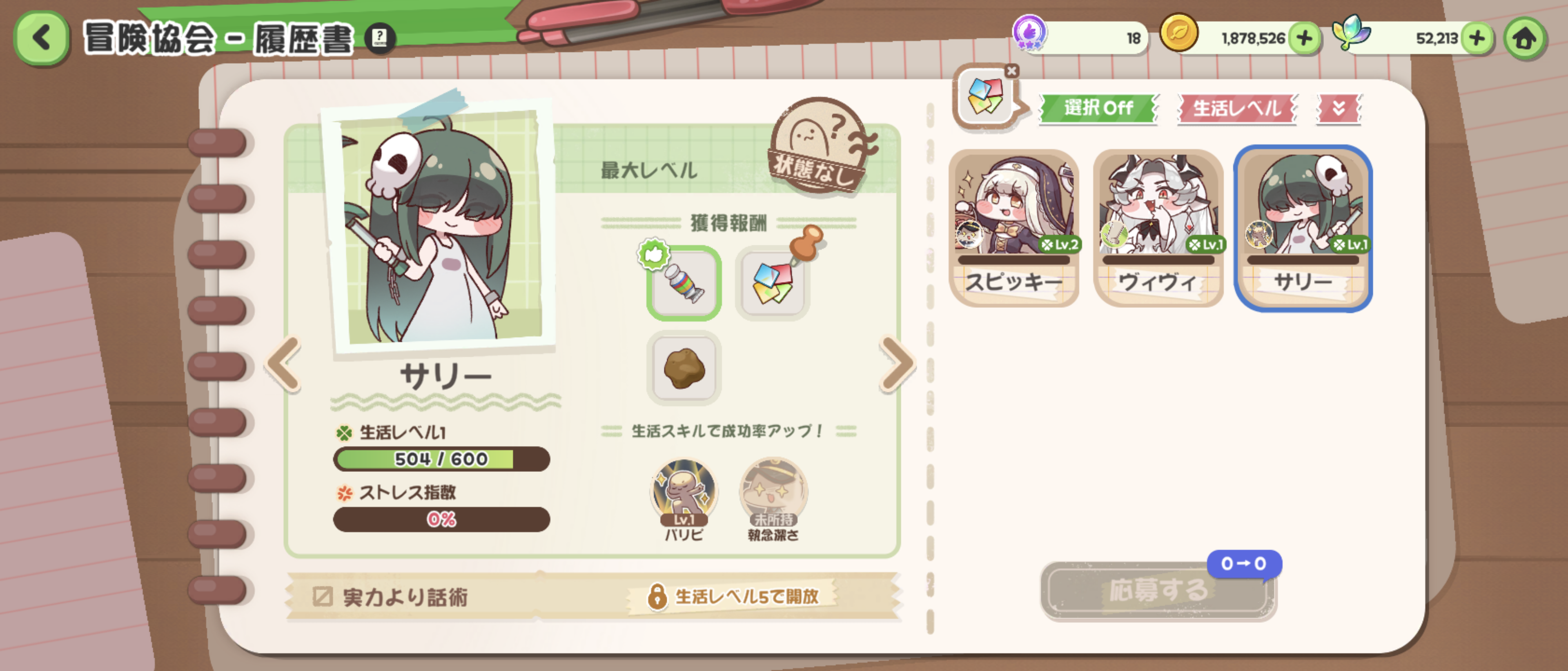Toggle the 選択 Off switch
Screen dimensions: 1568x671
[x=1098, y=108]
